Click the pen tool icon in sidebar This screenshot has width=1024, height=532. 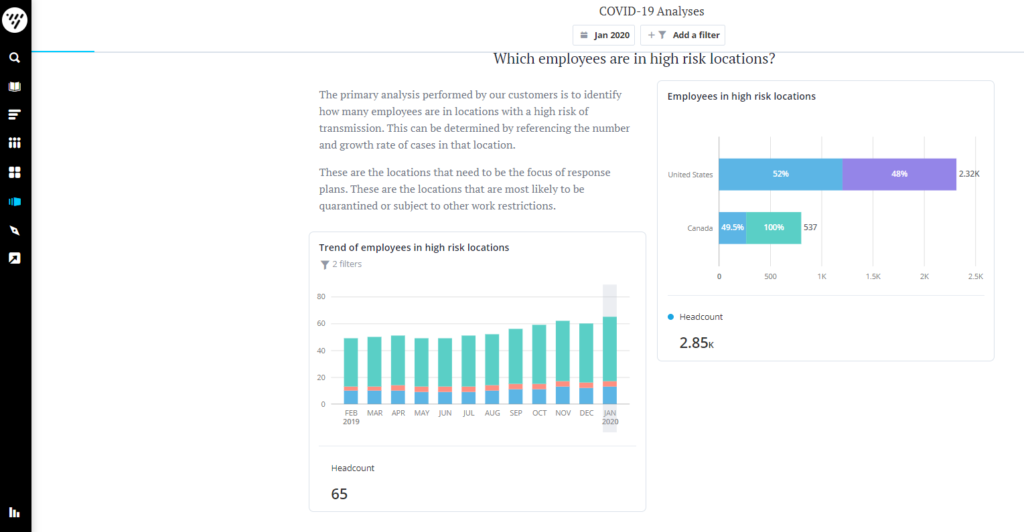(x=14, y=230)
